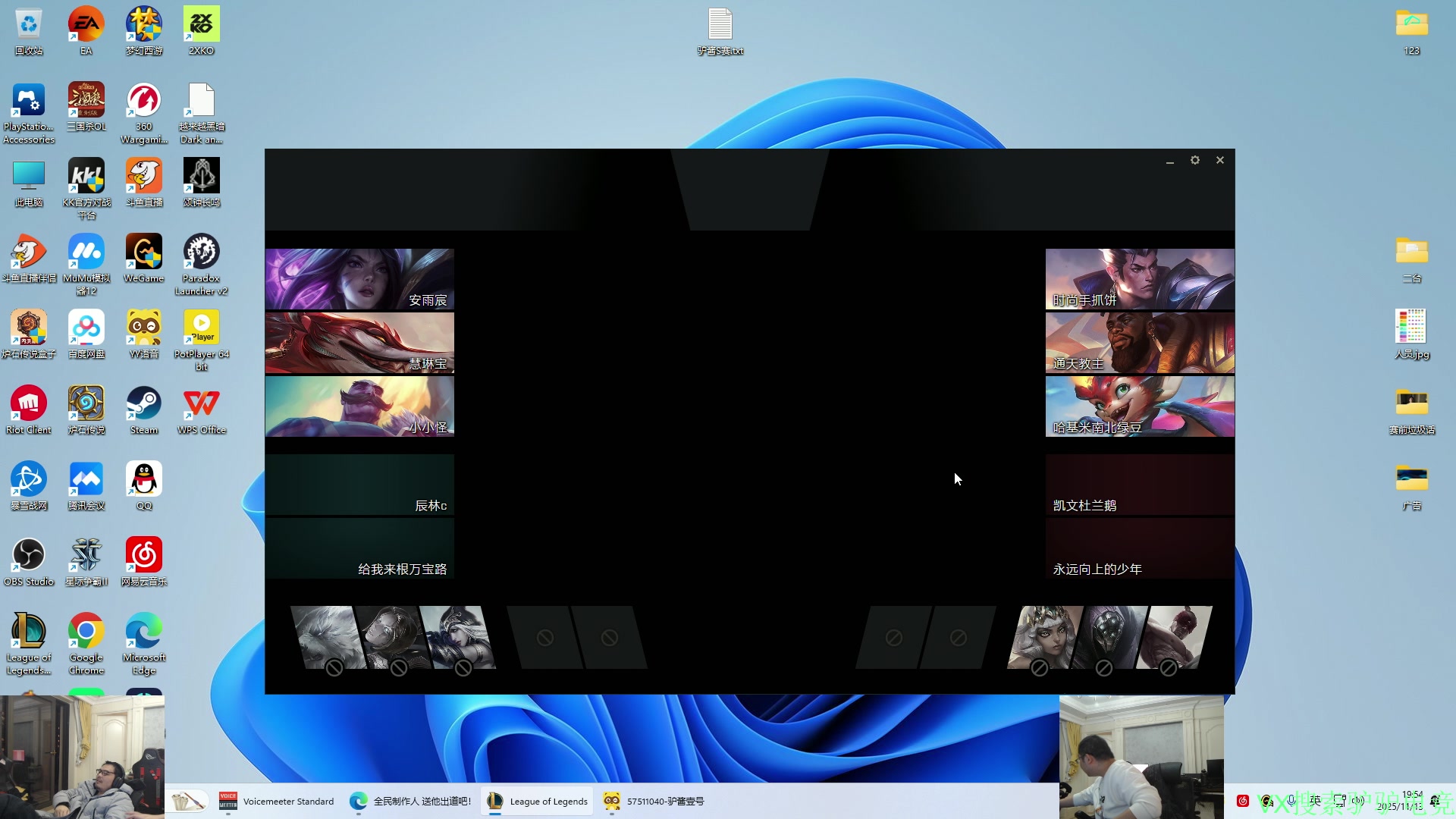Open the 全民制作人 Edge taskbar window
This screenshot has width=1456, height=819.
pos(410,801)
